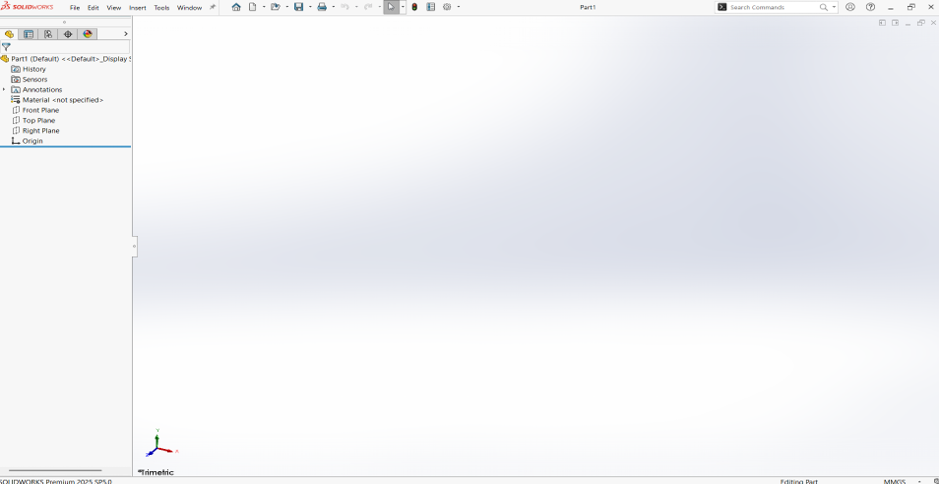
Task: Click the filter funnel icon in the tree
Action: click(6, 47)
